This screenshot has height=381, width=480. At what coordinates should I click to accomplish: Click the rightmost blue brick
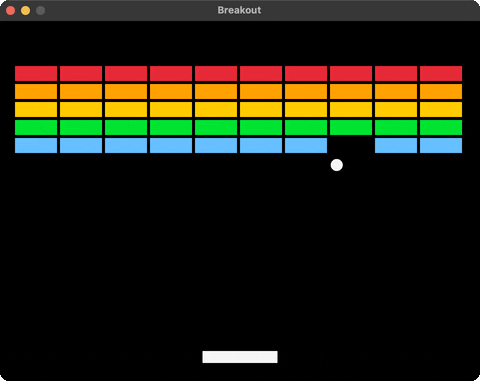(441, 145)
